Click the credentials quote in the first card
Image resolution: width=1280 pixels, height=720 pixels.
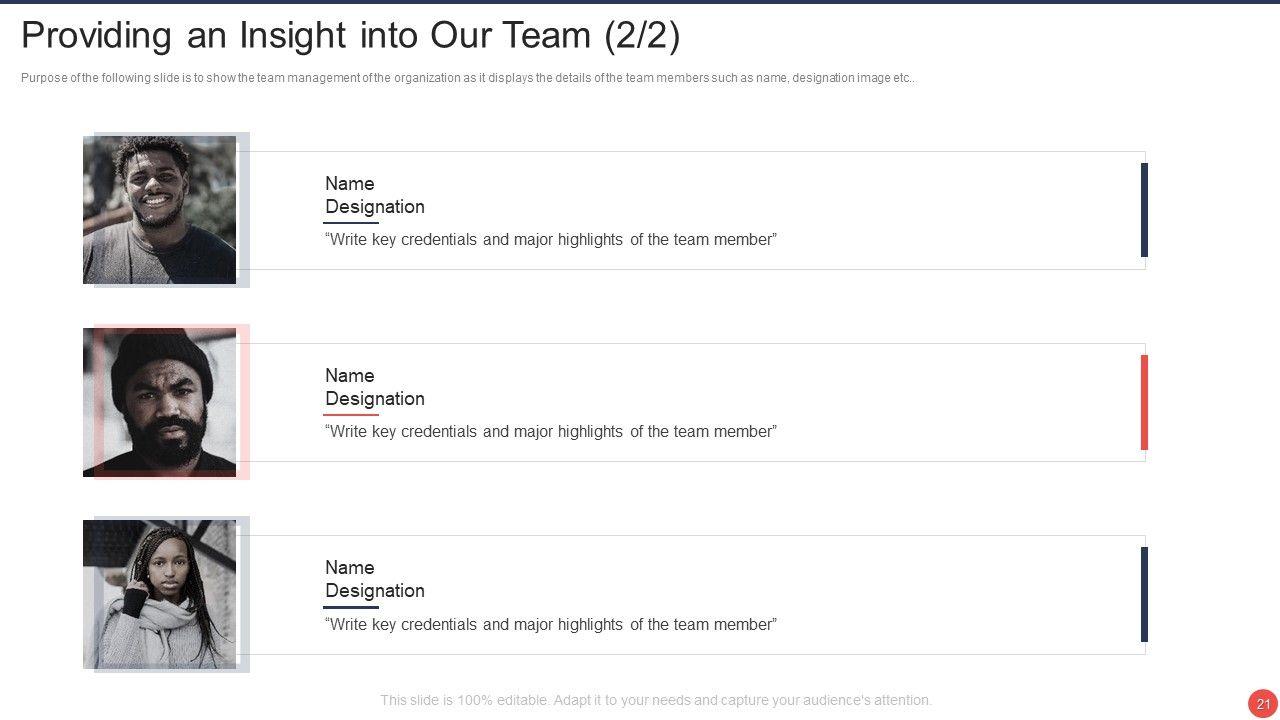pyautogui.click(x=551, y=240)
